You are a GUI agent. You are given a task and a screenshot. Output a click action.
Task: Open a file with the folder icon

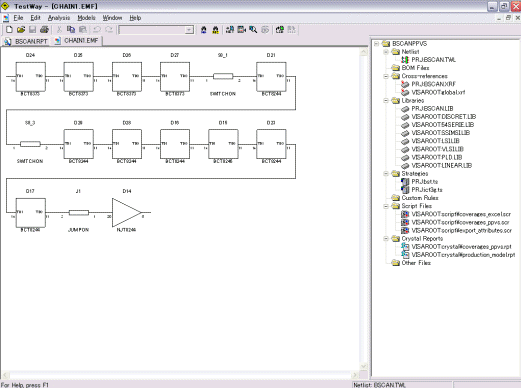point(21,30)
